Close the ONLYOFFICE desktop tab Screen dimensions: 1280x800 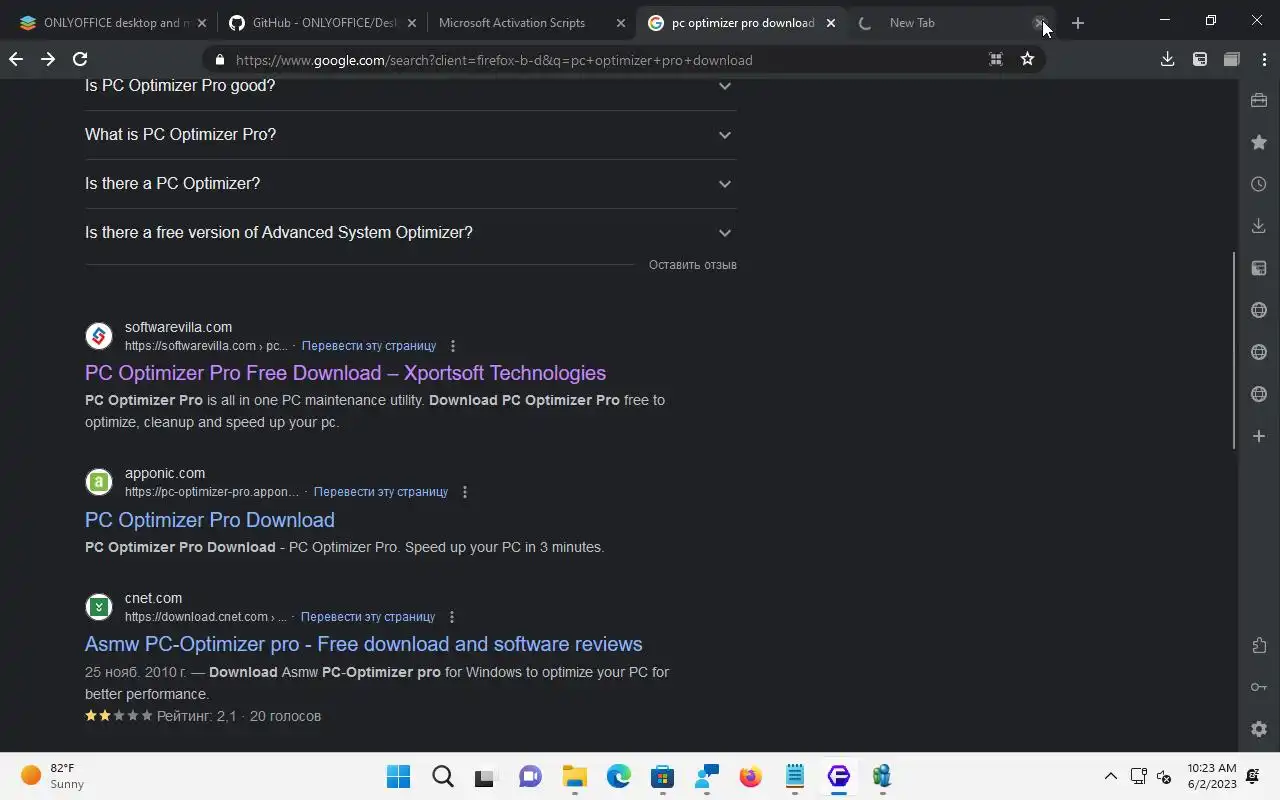202,23
